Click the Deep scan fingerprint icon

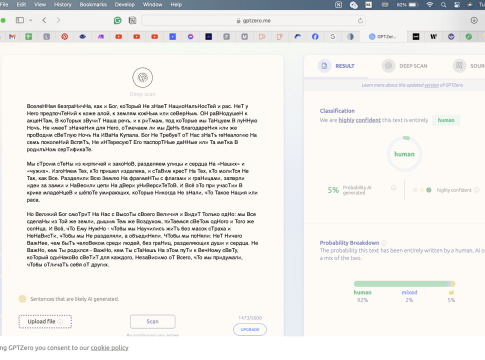click(x=143, y=77)
